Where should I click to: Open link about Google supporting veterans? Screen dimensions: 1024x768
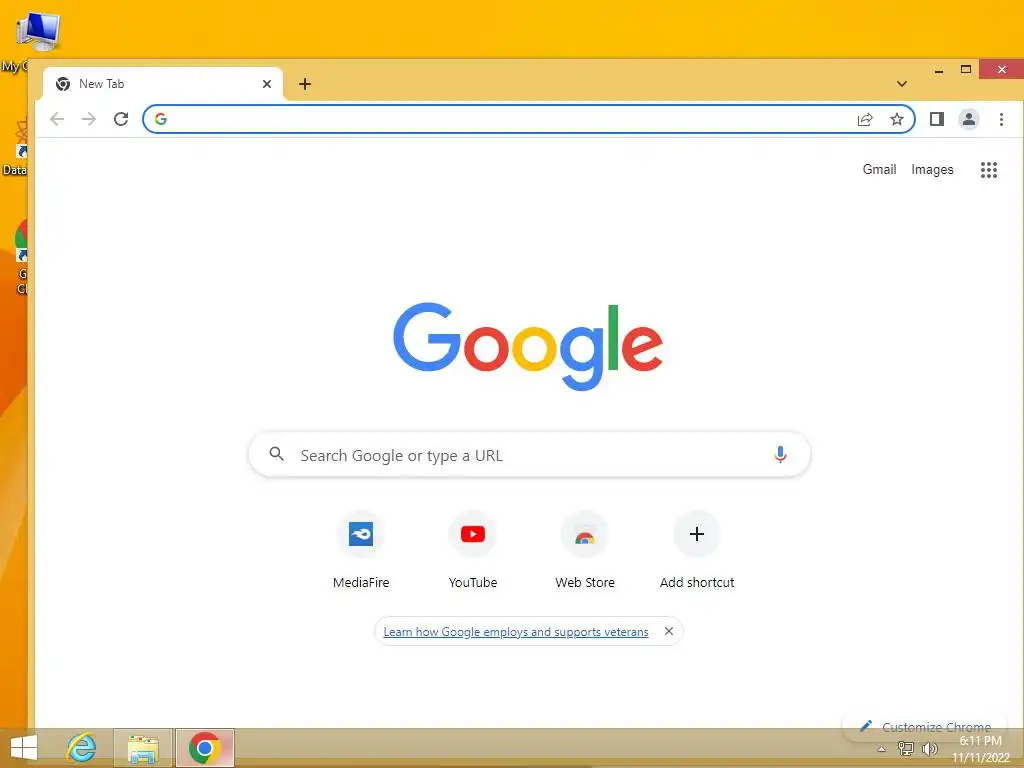pos(515,632)
